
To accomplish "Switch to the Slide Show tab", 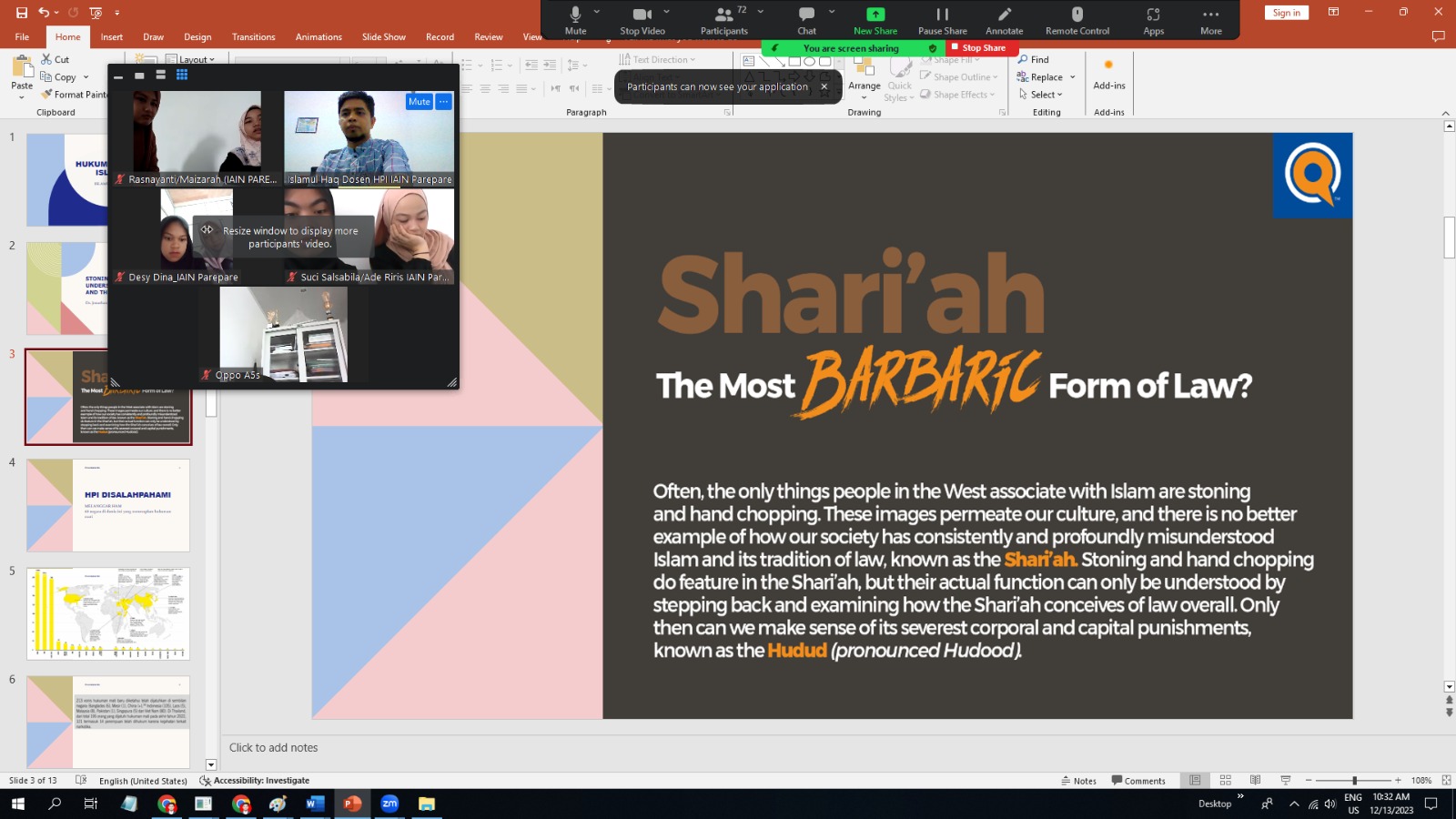I will click(x=383, y=37).
